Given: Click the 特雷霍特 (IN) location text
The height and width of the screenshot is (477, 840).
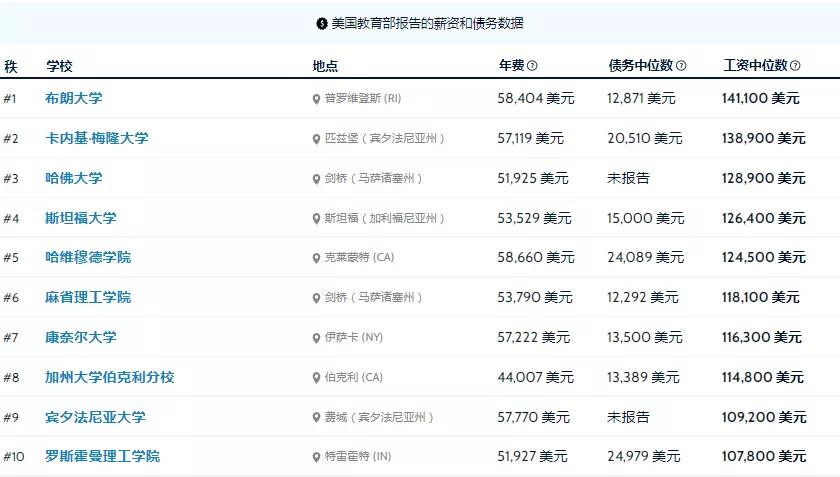Looking at the screenshot, I should tap(358, 456).
